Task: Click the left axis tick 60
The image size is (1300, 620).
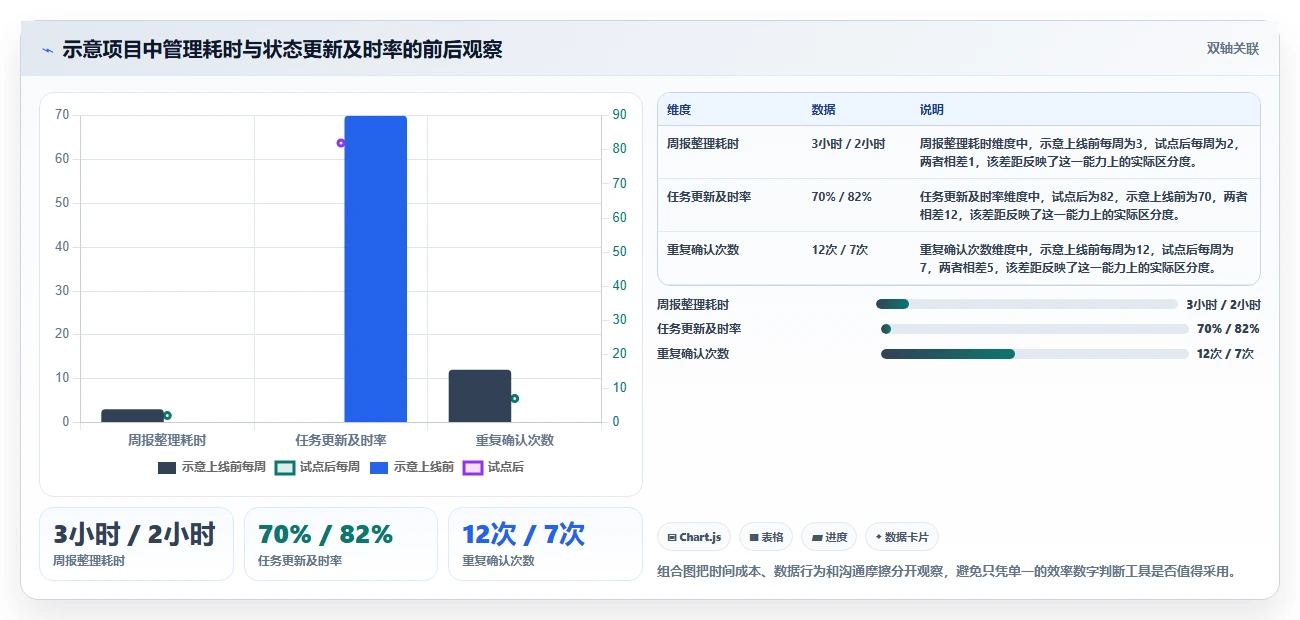Action: click(x=62, y=159)
